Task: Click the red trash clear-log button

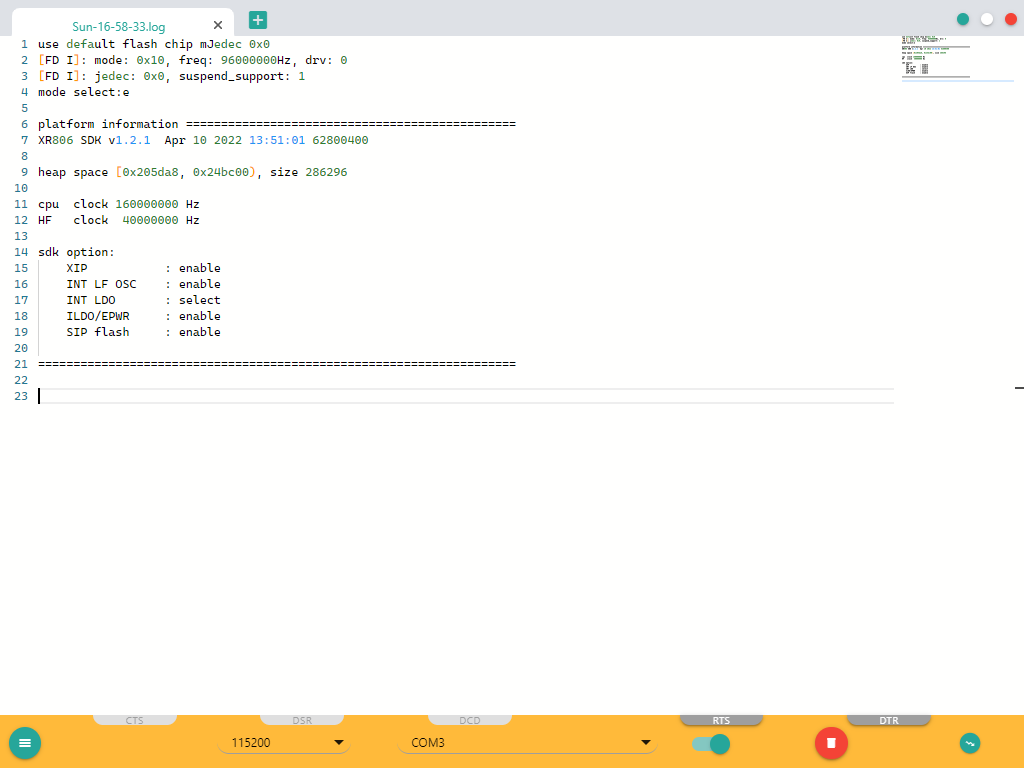Action: 831,743
